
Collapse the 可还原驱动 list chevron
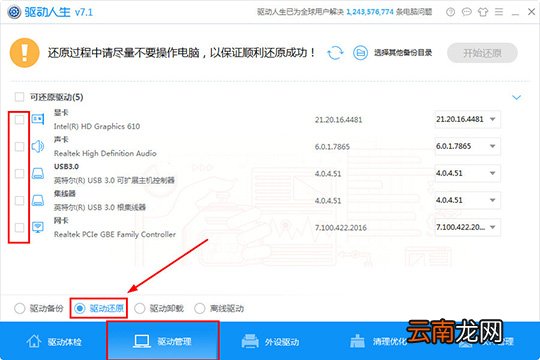point(516,97)
